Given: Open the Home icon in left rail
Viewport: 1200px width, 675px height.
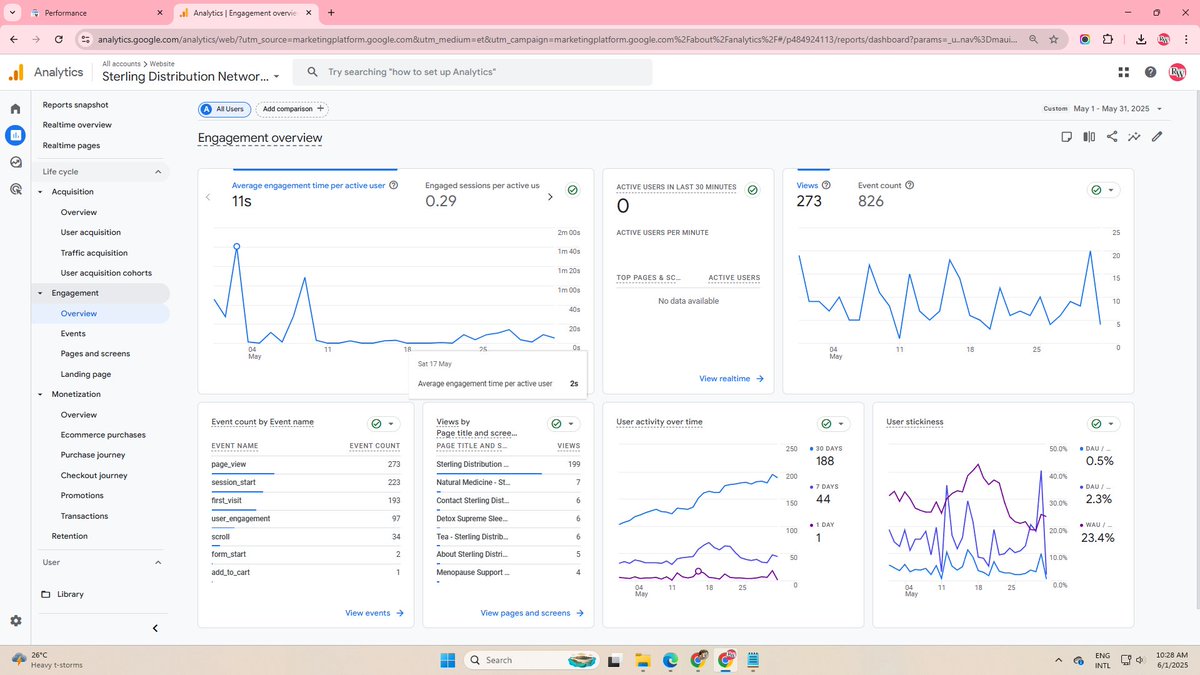Looking at the screenshot, I should click(x=15, y=108).
